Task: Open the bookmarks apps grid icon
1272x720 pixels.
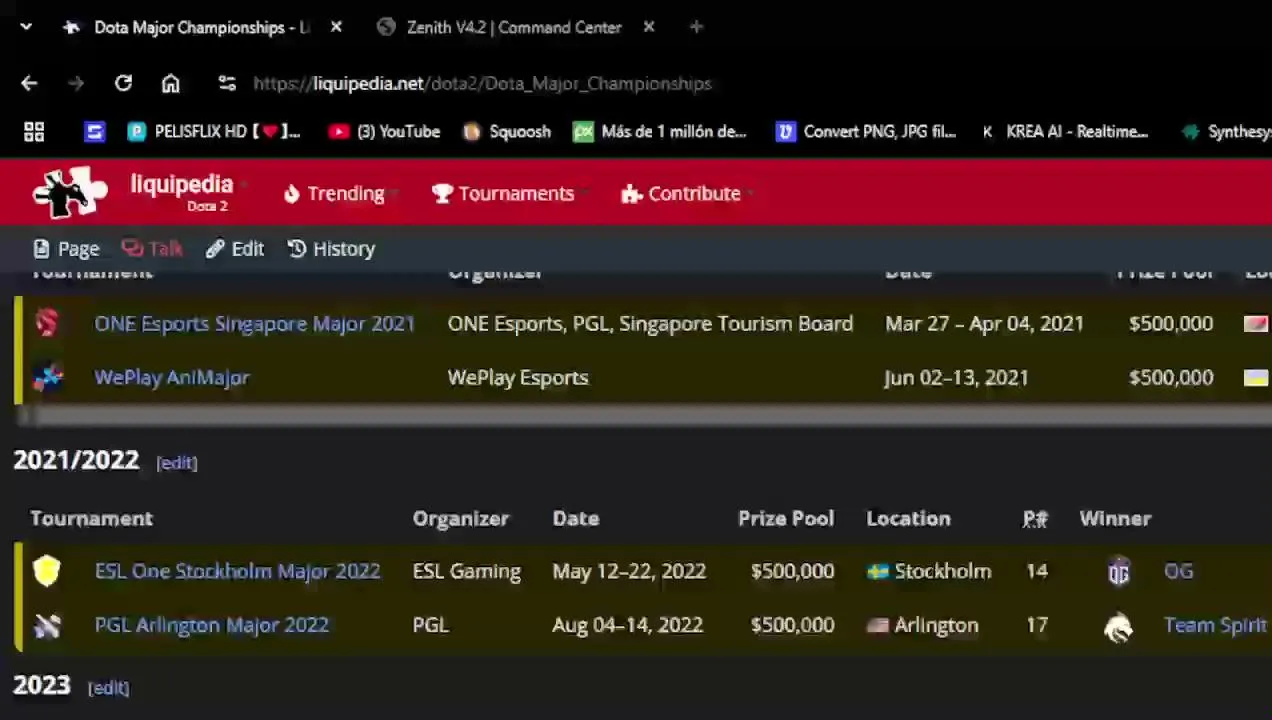Action: (34, 132)
